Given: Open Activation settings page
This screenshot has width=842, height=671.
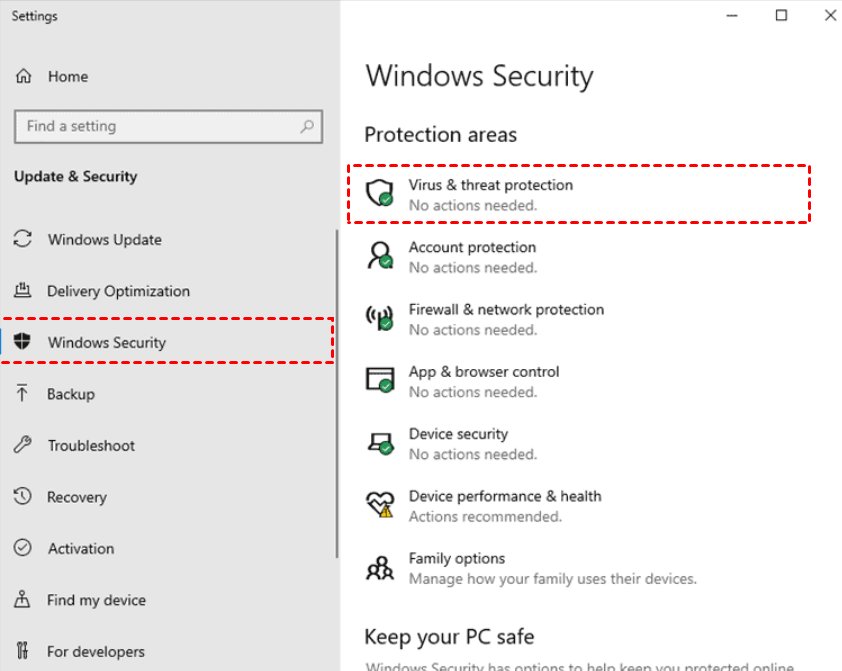Looking at the screenshot, I should click(x=80, y=548).
